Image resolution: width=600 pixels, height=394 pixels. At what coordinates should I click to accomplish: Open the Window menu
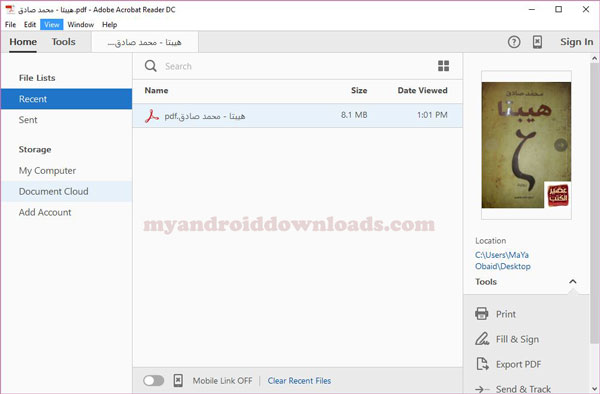click(x=81, y=24)
